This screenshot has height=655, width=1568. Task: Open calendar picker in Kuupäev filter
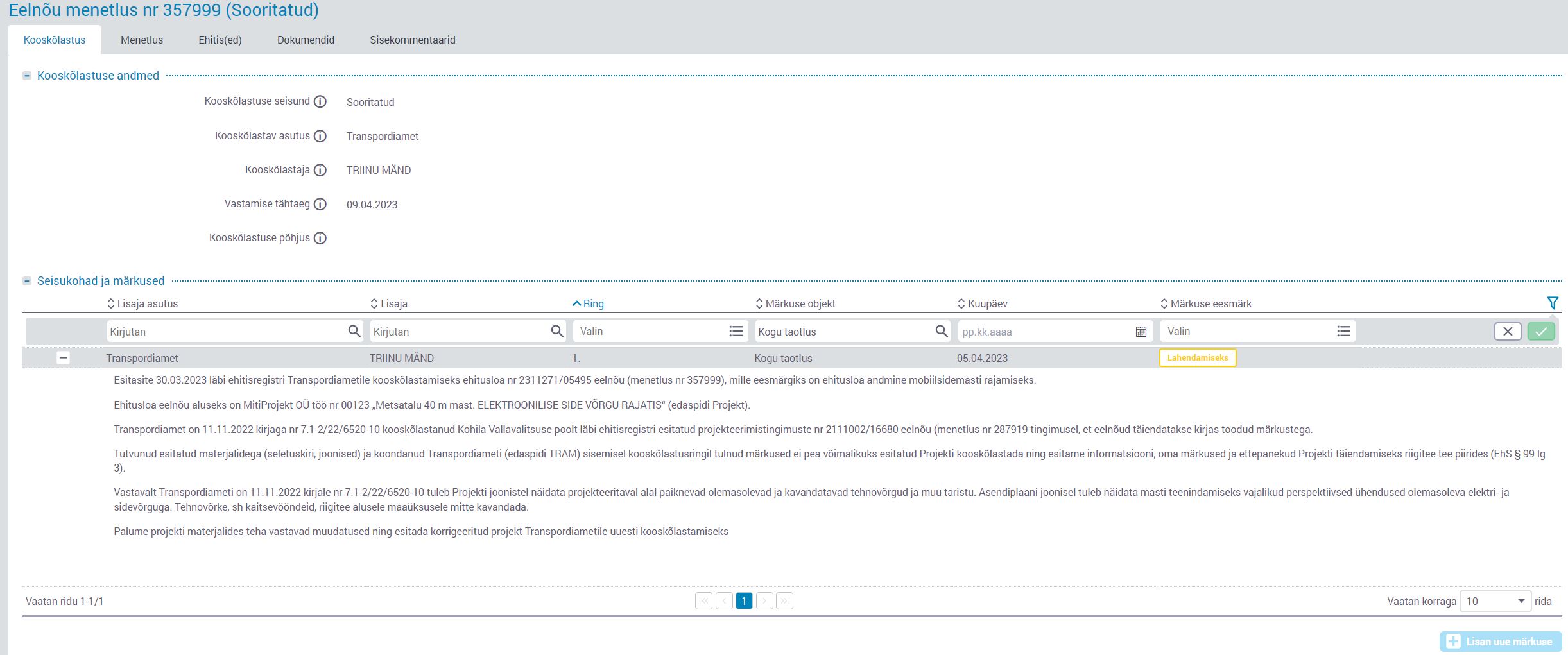point(1141,332)
